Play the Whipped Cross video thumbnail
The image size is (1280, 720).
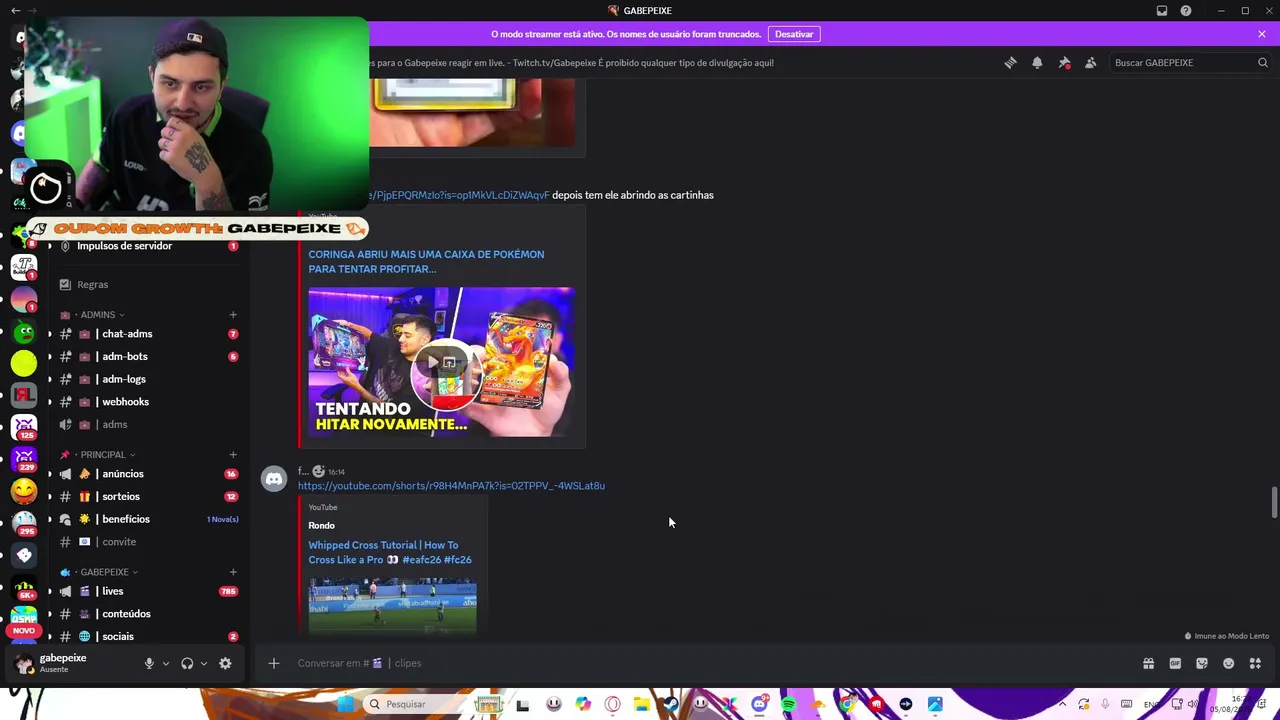point(392,605)
